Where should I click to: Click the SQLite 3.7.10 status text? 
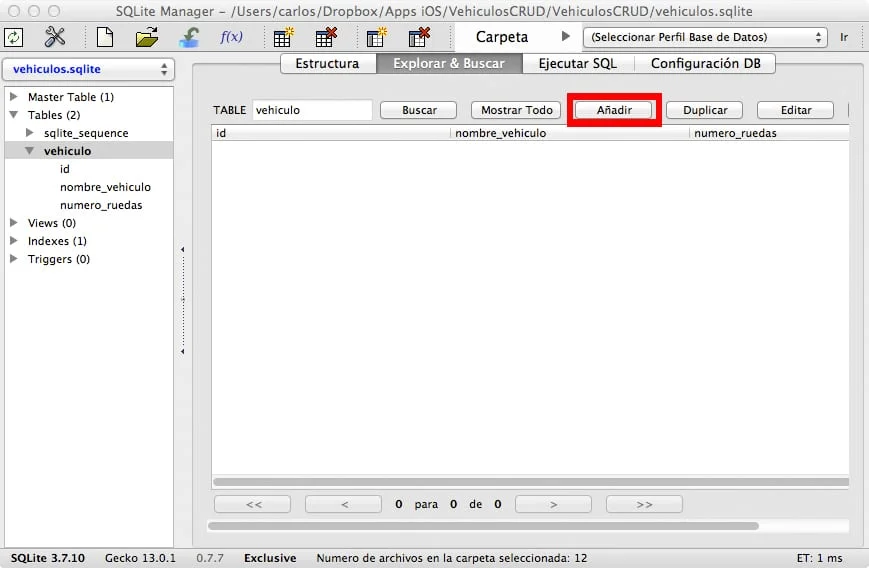tap(48, 558)
